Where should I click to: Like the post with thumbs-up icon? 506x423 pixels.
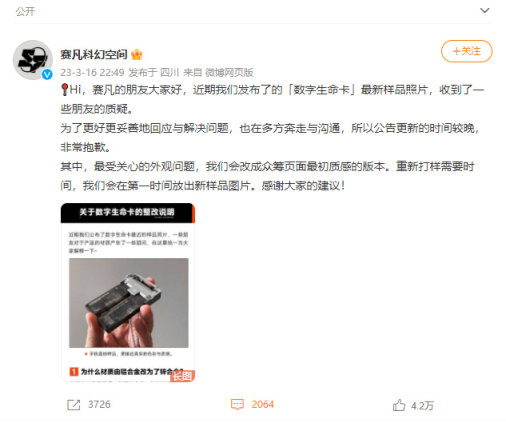pos(399,405)
